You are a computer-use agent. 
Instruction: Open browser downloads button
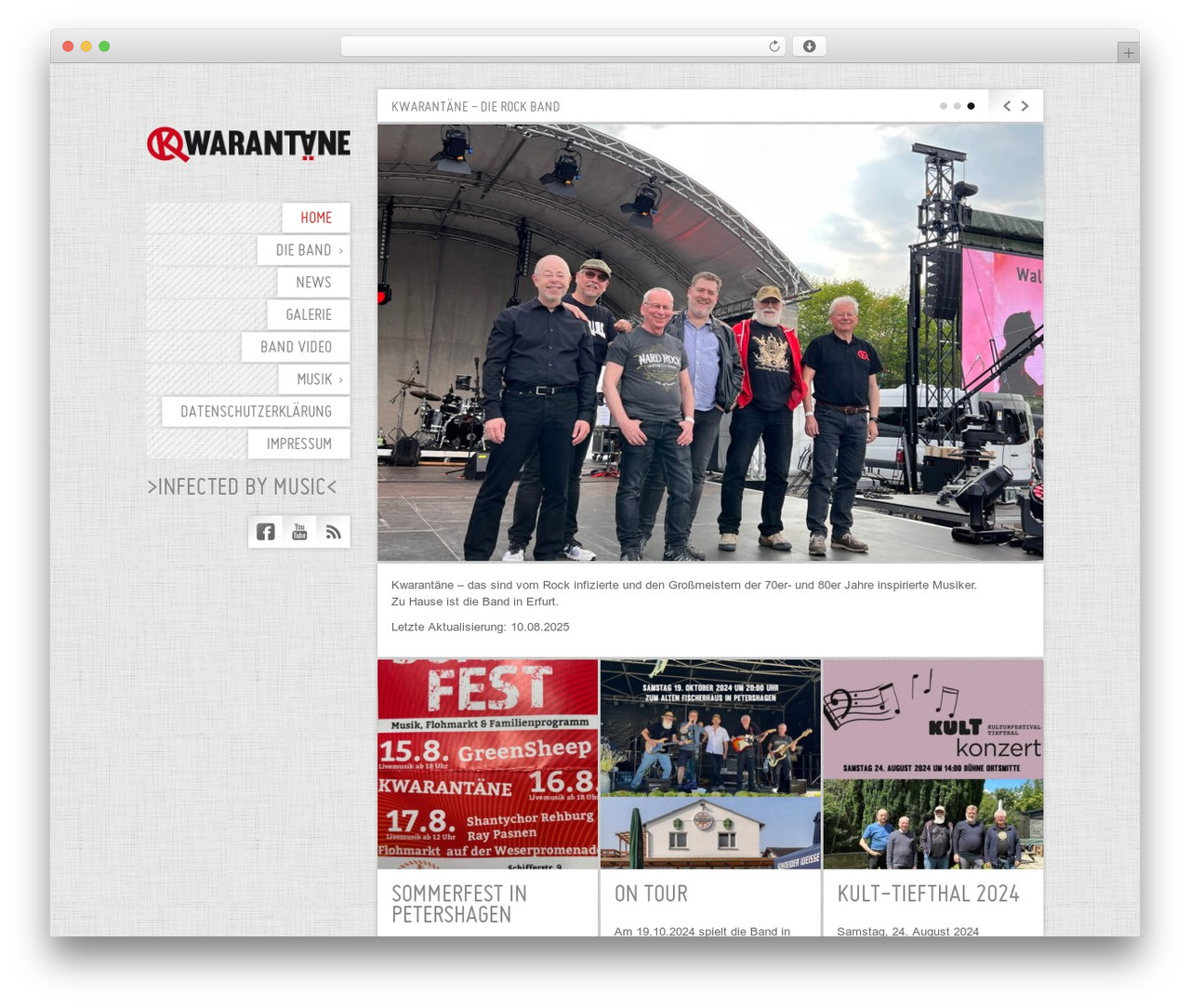tap(809, 46)
